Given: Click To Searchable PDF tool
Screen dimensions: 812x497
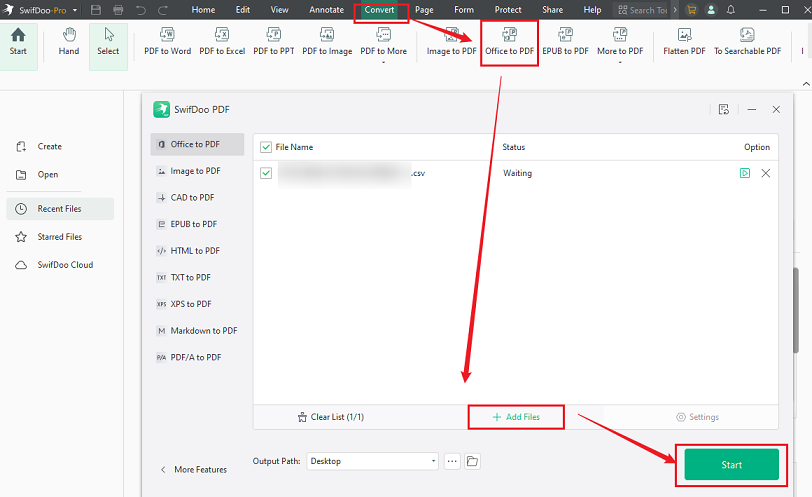Looking at the screenshot, I should [747, 42].
